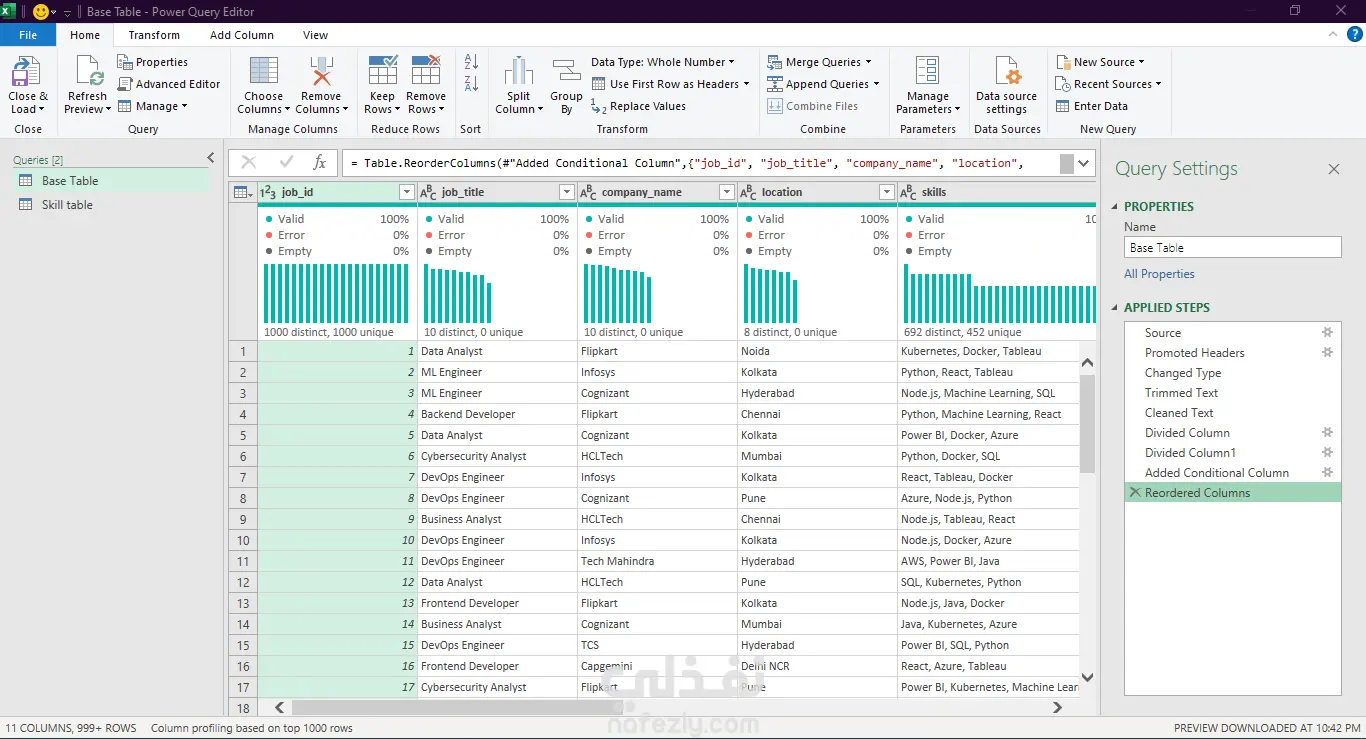Collapse the PROPERTIES section
Screen dimensions: 1366x739
(x=1116, y=207)
